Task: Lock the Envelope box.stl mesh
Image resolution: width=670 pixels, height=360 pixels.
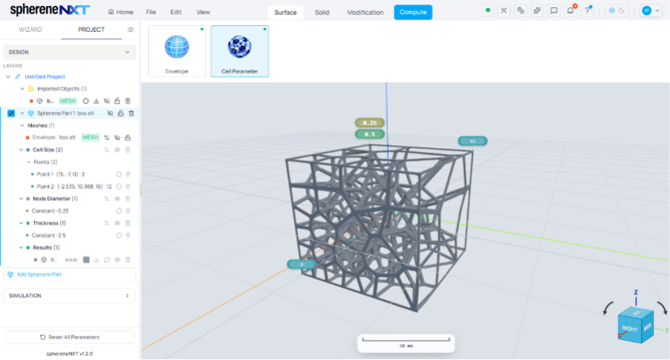Action: click(x=128, y=138)
